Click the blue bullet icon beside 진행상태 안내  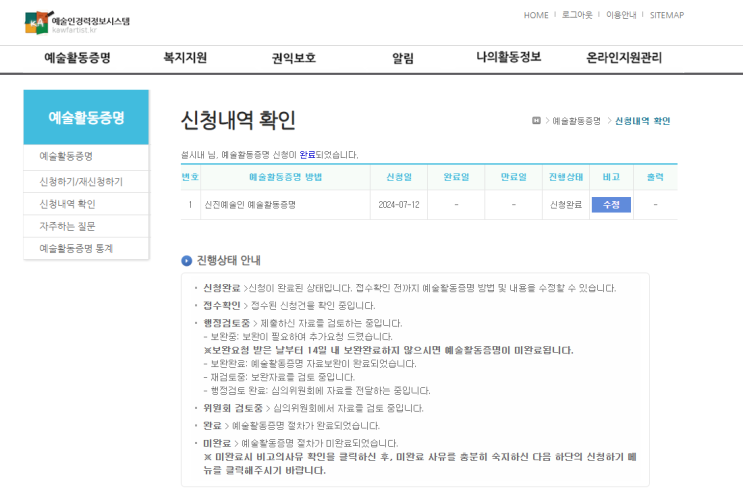click(x=186, y=261)
